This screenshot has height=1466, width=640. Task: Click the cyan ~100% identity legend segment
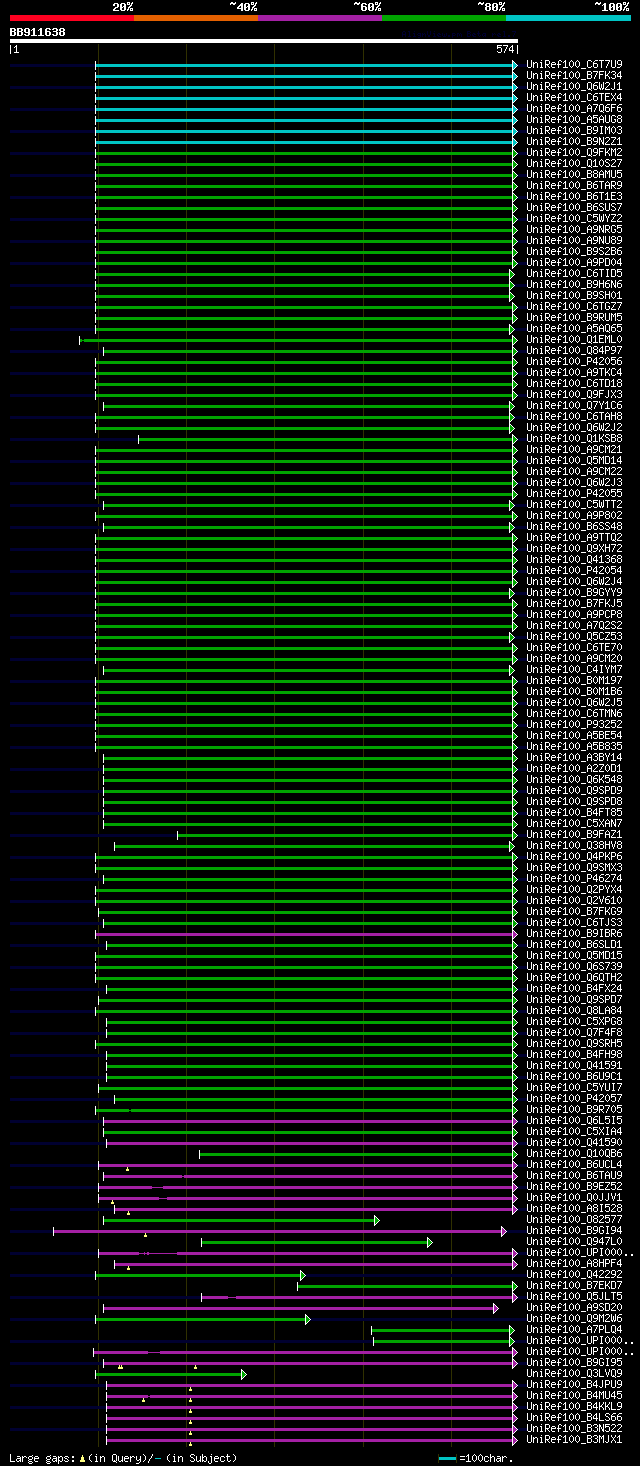(x=568, y=17)
